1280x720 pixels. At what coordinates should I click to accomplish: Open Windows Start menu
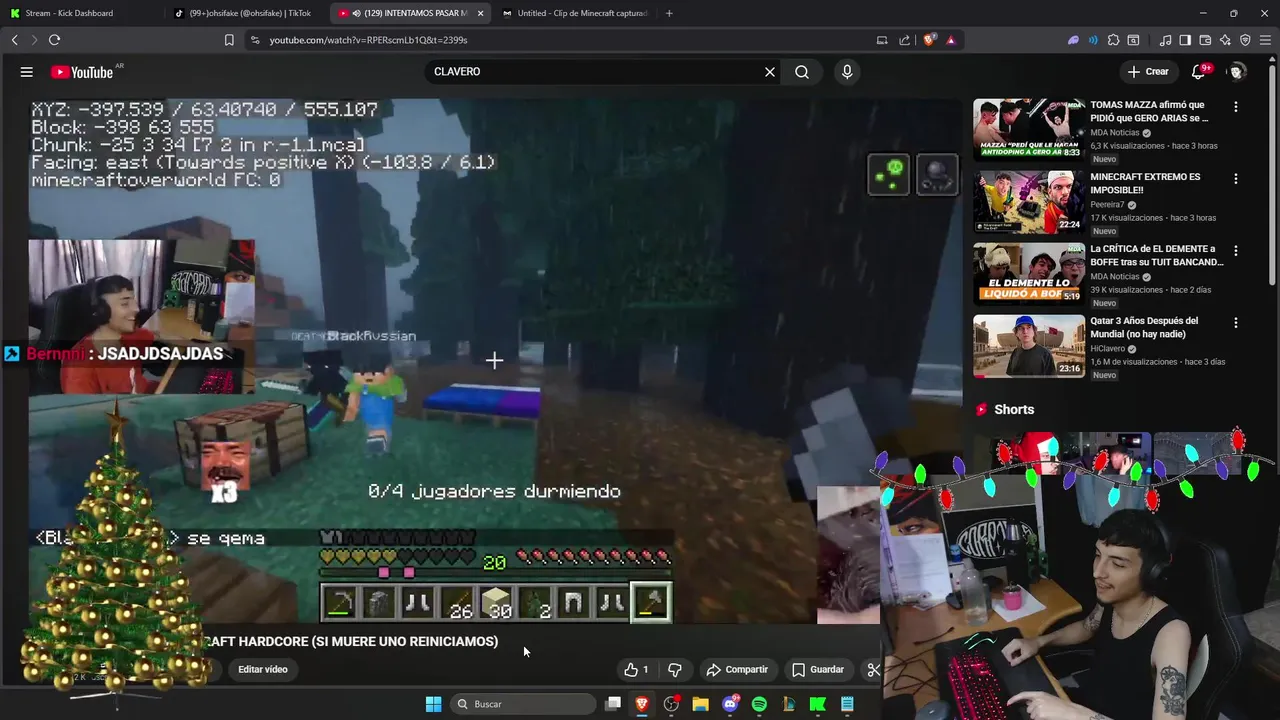(x=433, y=704)
